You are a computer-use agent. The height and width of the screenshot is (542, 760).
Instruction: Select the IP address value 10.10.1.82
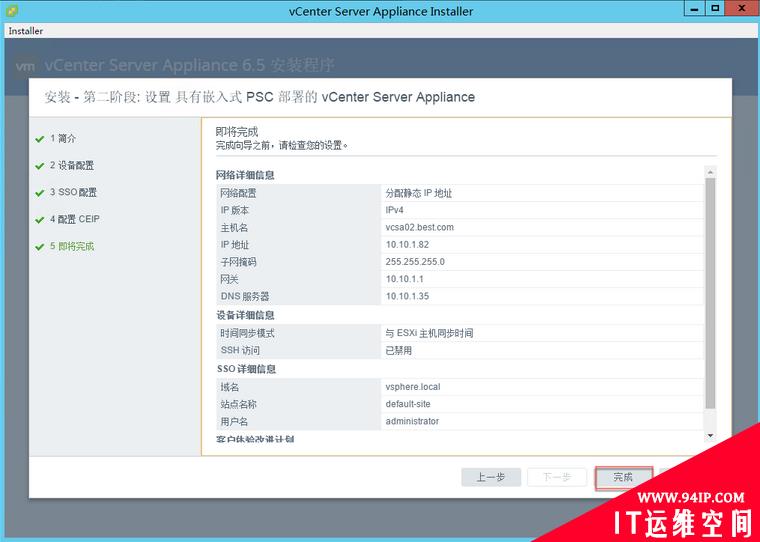(x=407, y=245)
